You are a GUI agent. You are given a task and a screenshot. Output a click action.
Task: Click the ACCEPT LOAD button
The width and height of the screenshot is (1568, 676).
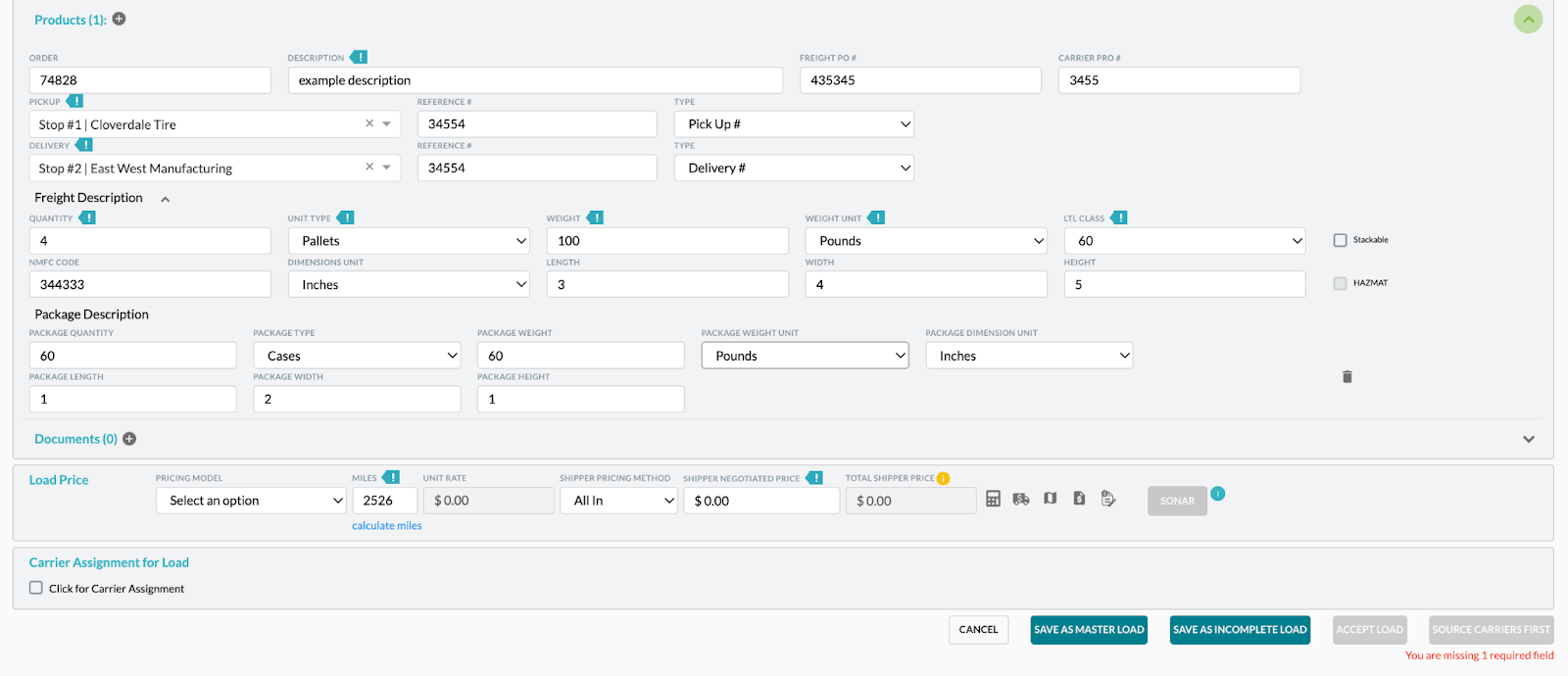pos(1370,630)
